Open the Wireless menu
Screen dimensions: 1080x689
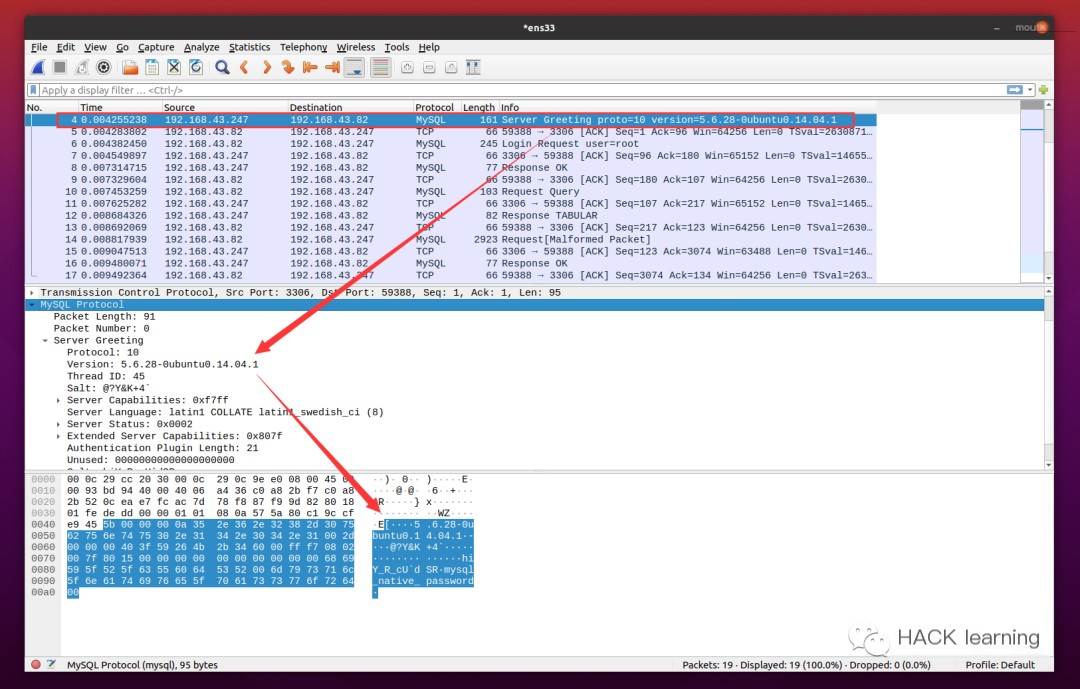coord(355,47)
